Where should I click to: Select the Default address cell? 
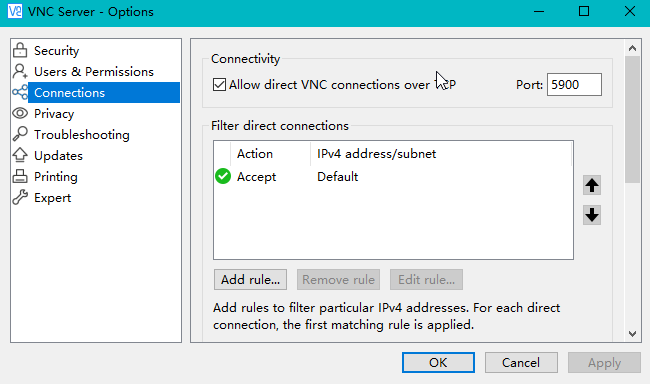coord(337,177)
